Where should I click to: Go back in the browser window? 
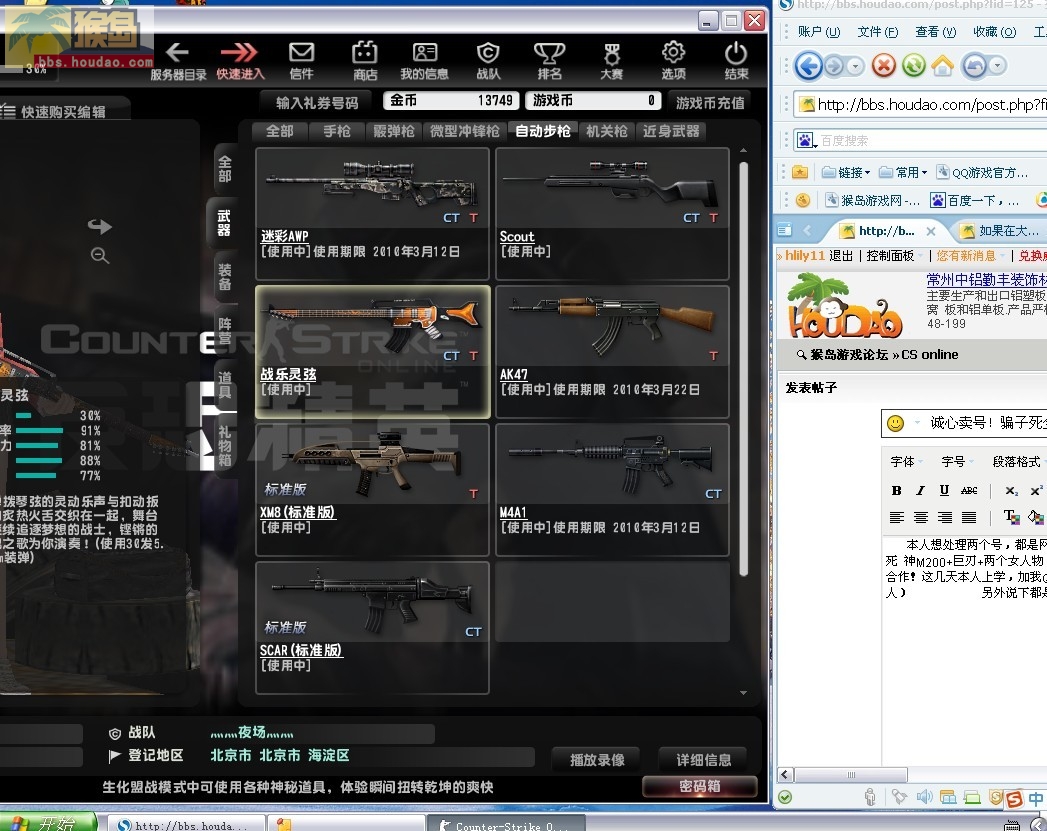point(809,65)
